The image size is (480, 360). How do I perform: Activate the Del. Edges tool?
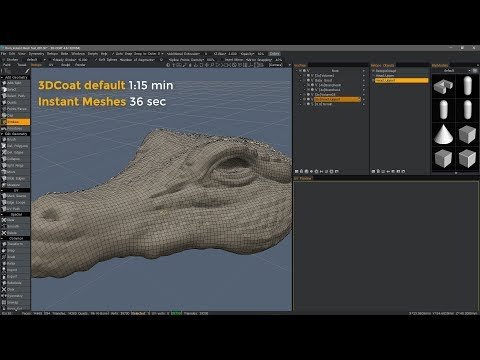(x=15, y=152)
